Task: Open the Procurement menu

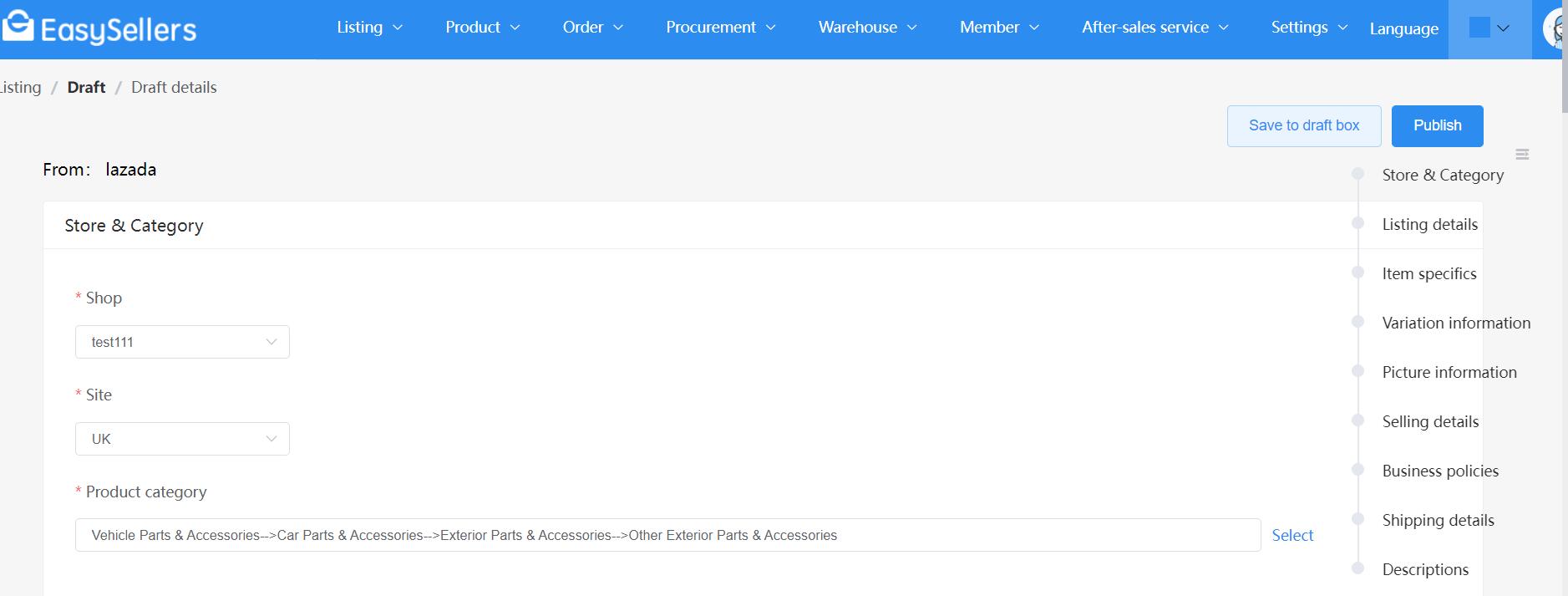Action: (x=720, y=28)
